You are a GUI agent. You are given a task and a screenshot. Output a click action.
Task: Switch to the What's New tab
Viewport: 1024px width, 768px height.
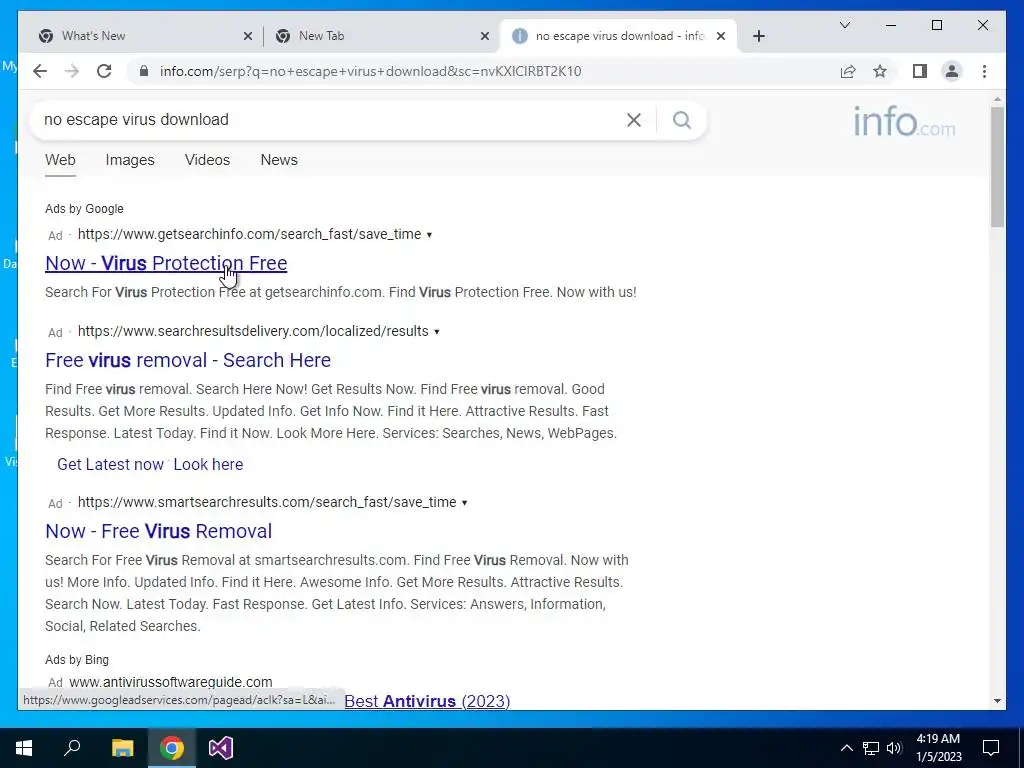click(144, 36)
